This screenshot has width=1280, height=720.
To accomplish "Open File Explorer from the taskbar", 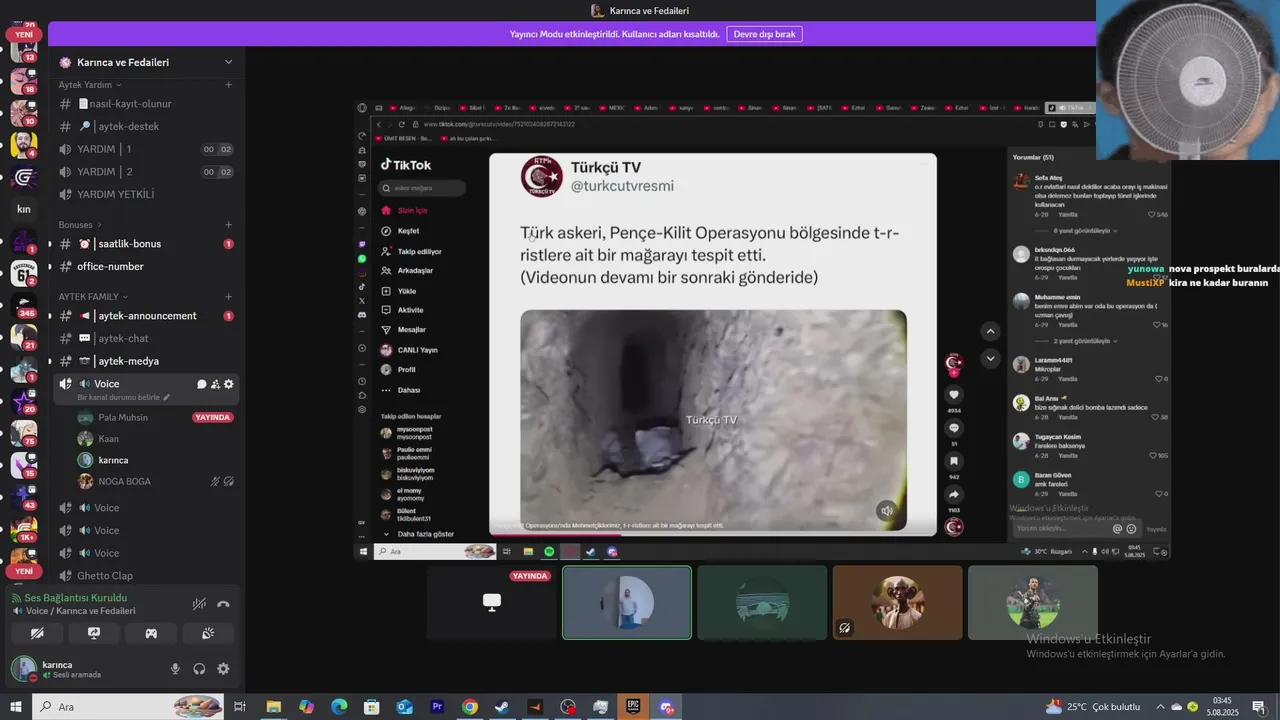I will 273,707.
